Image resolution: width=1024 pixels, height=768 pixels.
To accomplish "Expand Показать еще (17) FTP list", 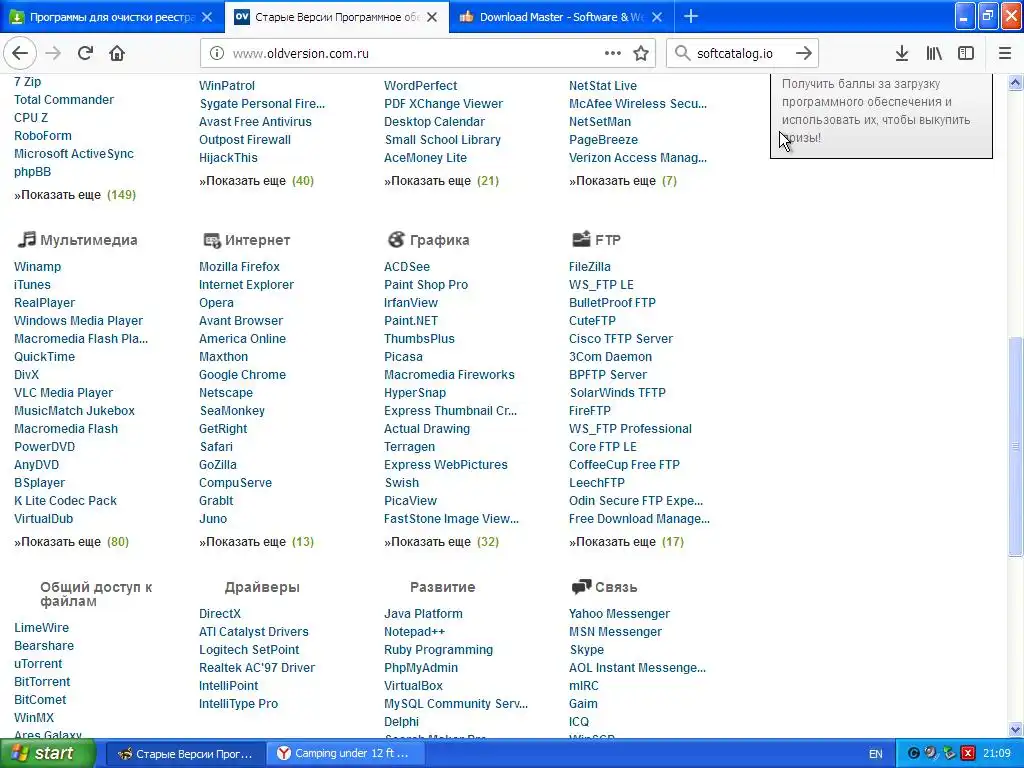I will tap(626, 542).
